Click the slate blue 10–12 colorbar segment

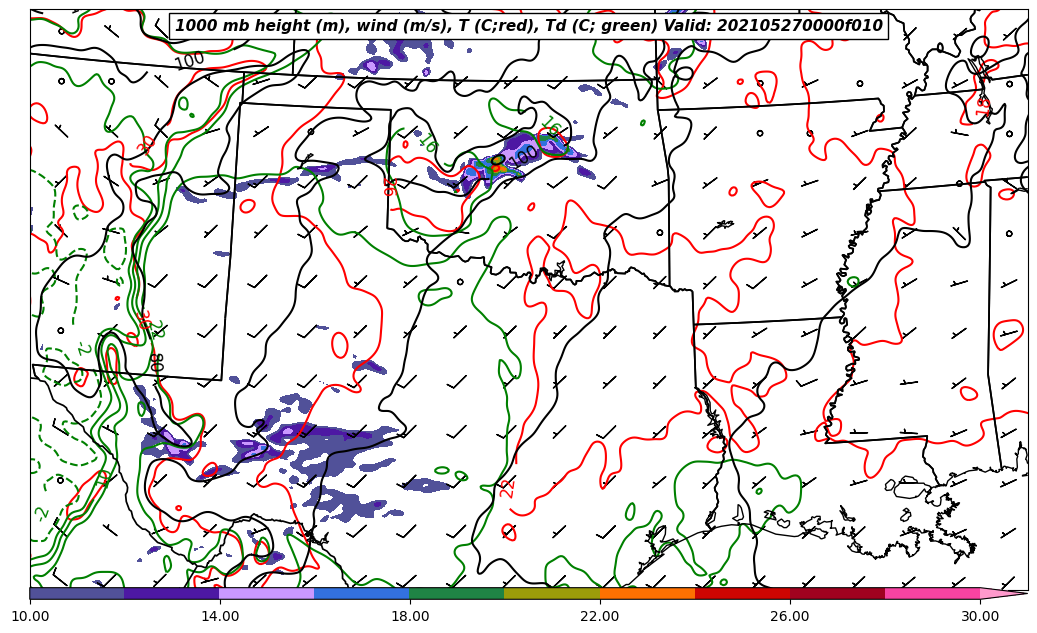tap(77, 593)
